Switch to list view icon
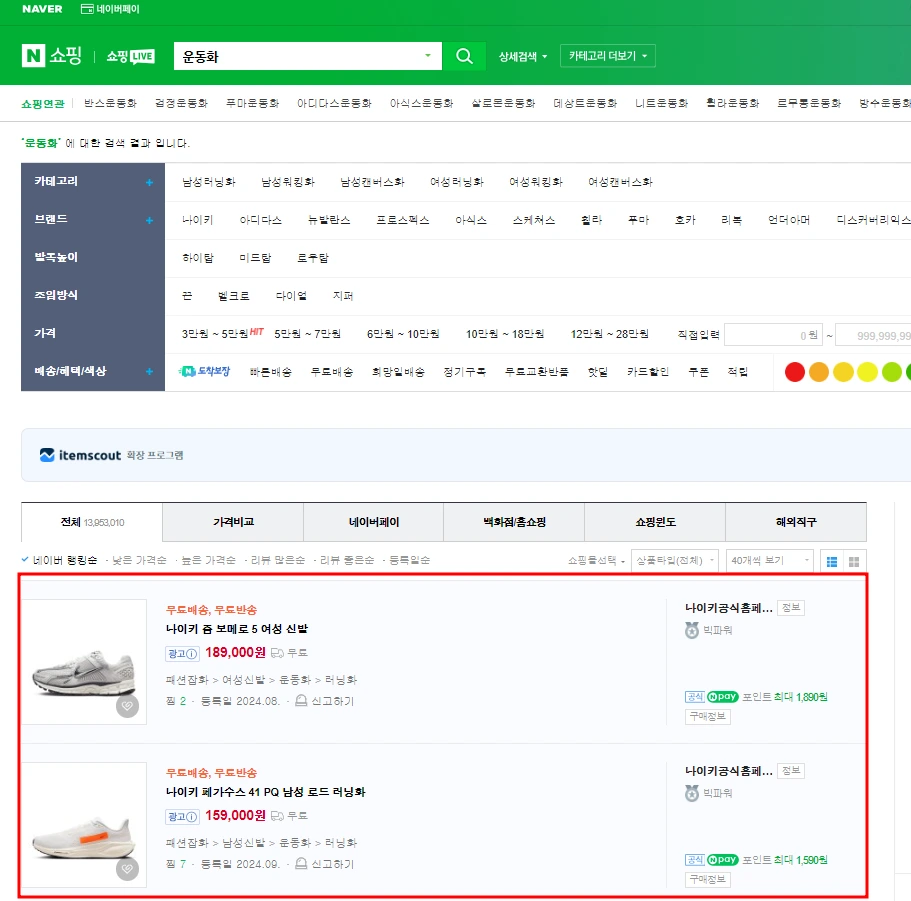The height and width of the screenshot is (901, 911). [x=832, y=561]
